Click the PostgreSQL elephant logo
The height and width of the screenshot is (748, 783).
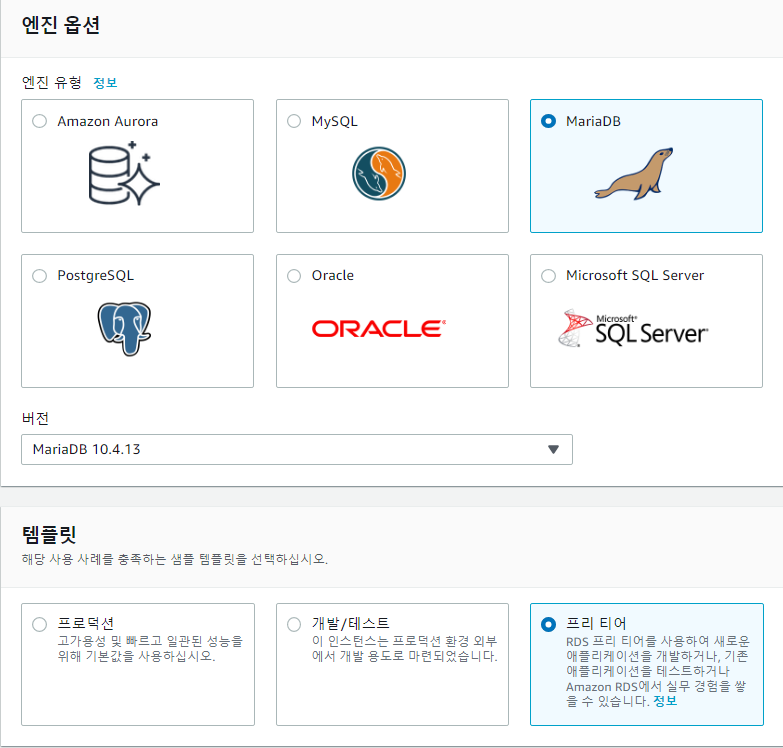click(124, 329)
